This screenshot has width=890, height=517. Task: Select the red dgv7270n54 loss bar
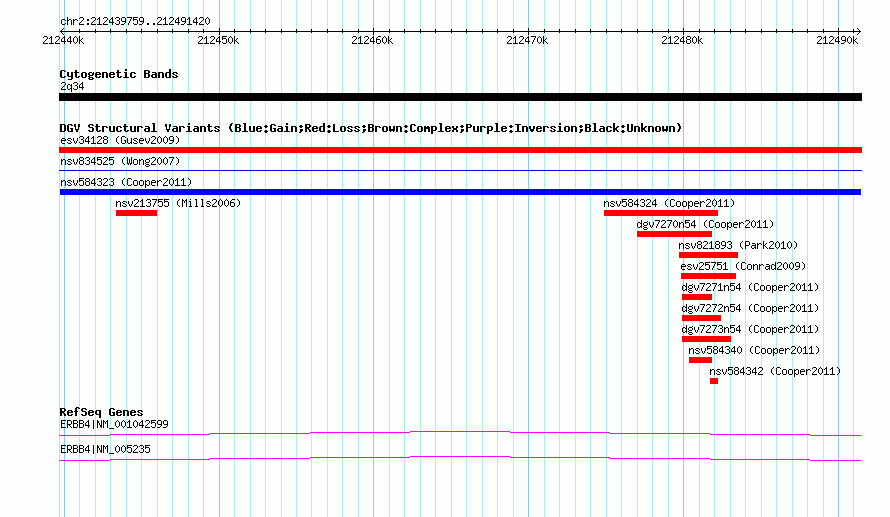pyautogui.click(x=674, y=234)
